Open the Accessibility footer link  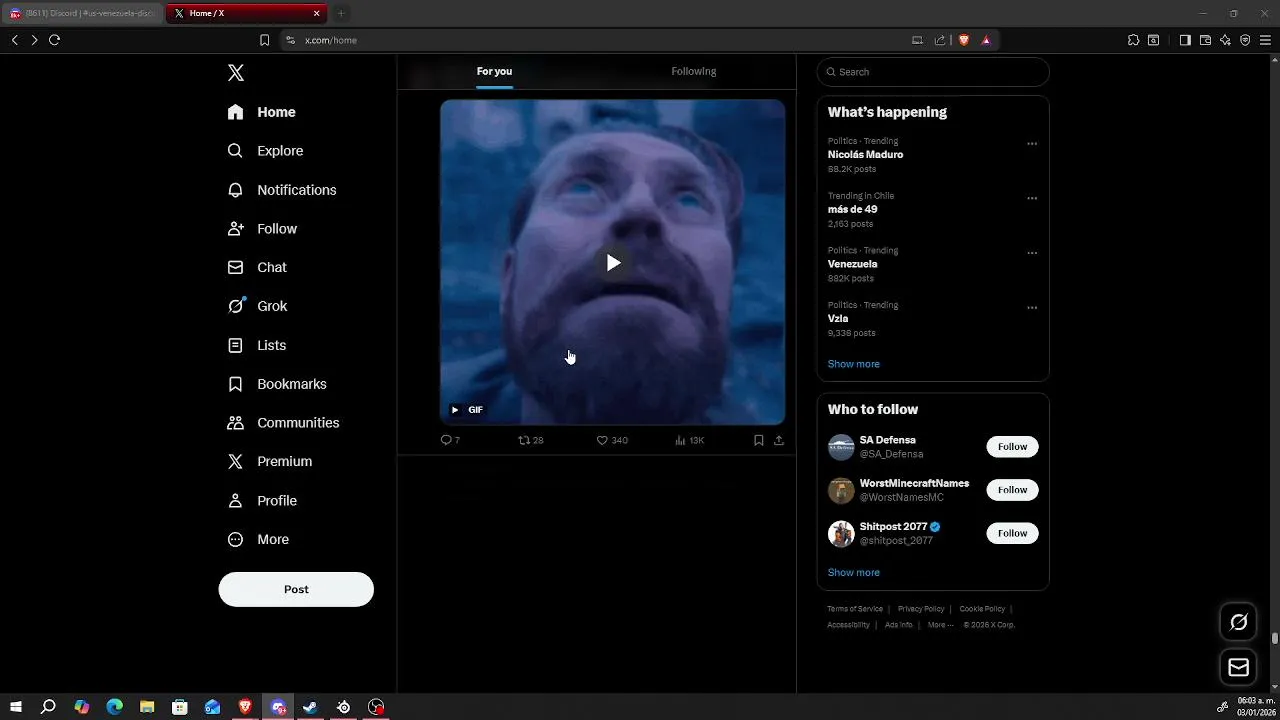[x=848, y=625]
